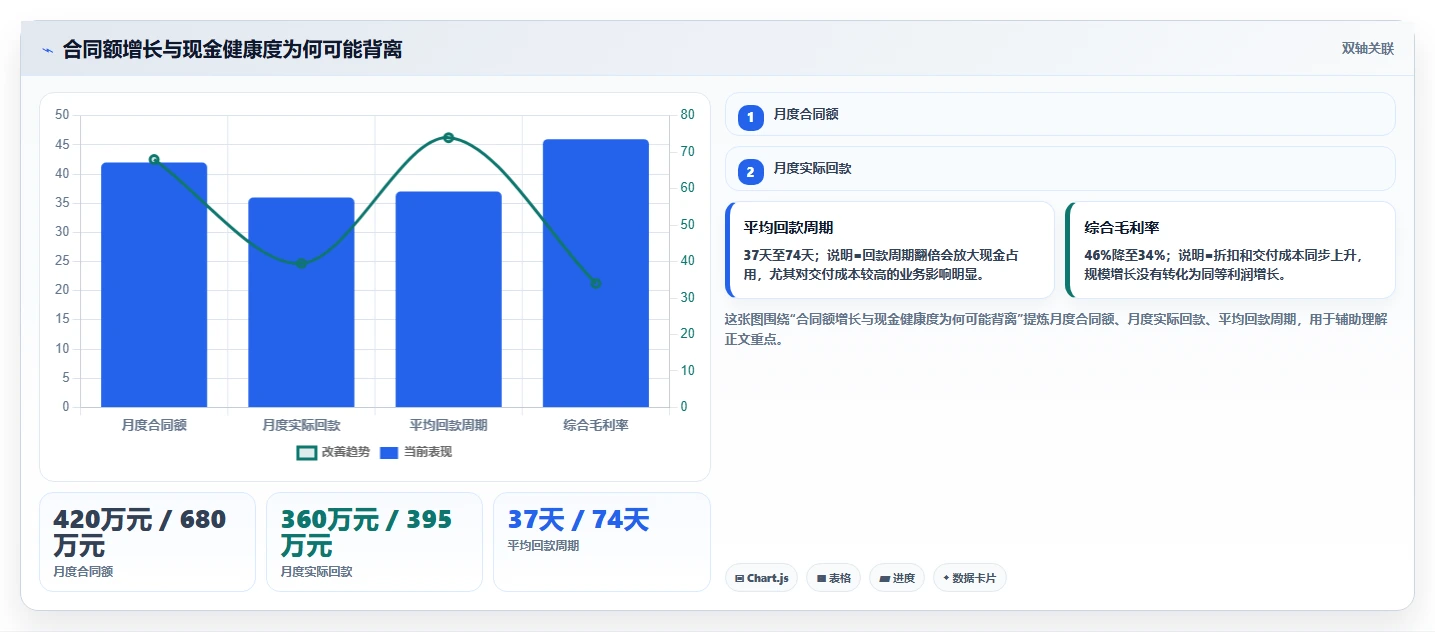Click the Chart.js tag

pos(761,578)
